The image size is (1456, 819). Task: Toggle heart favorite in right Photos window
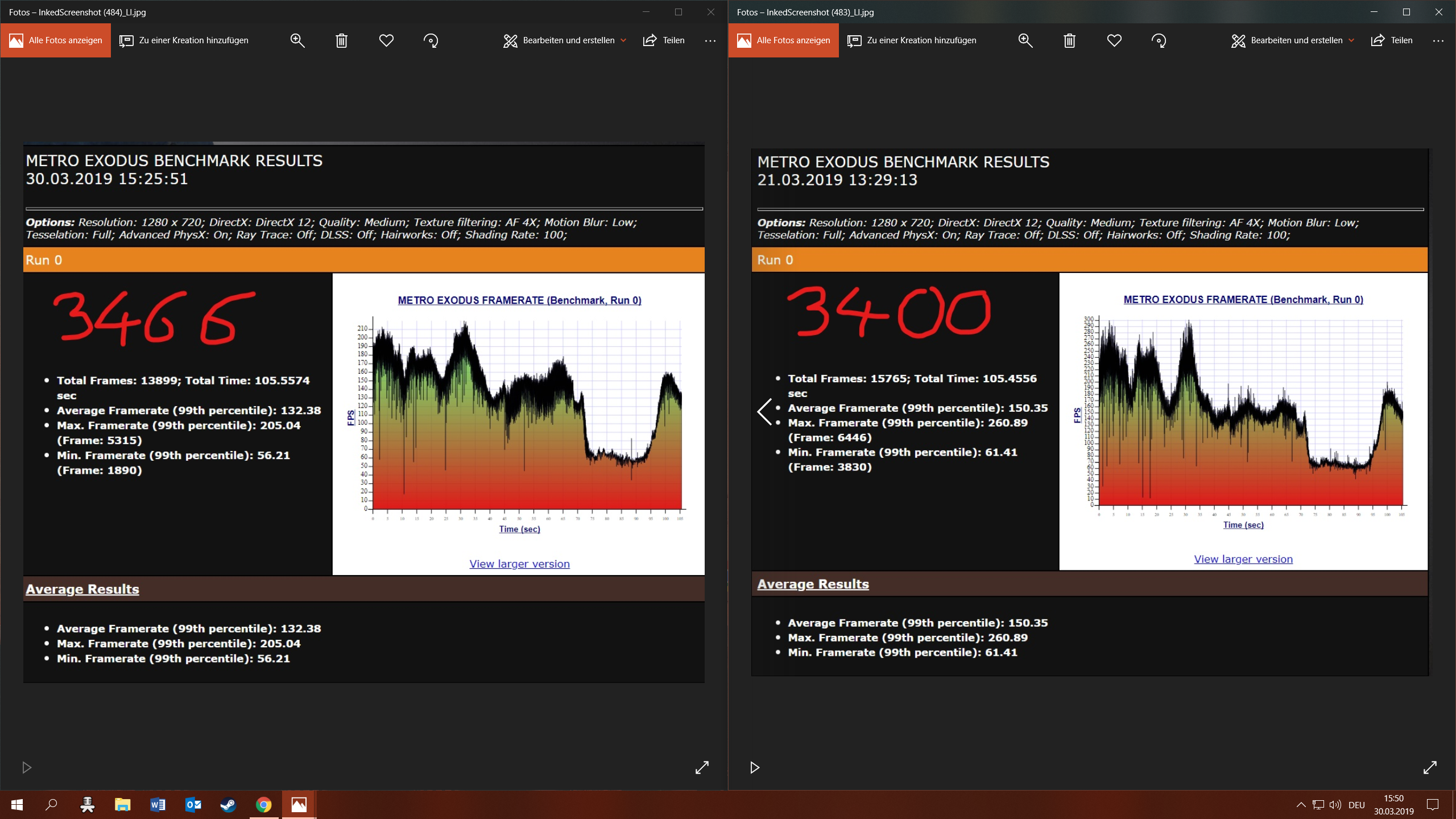tap(1114, 40)
